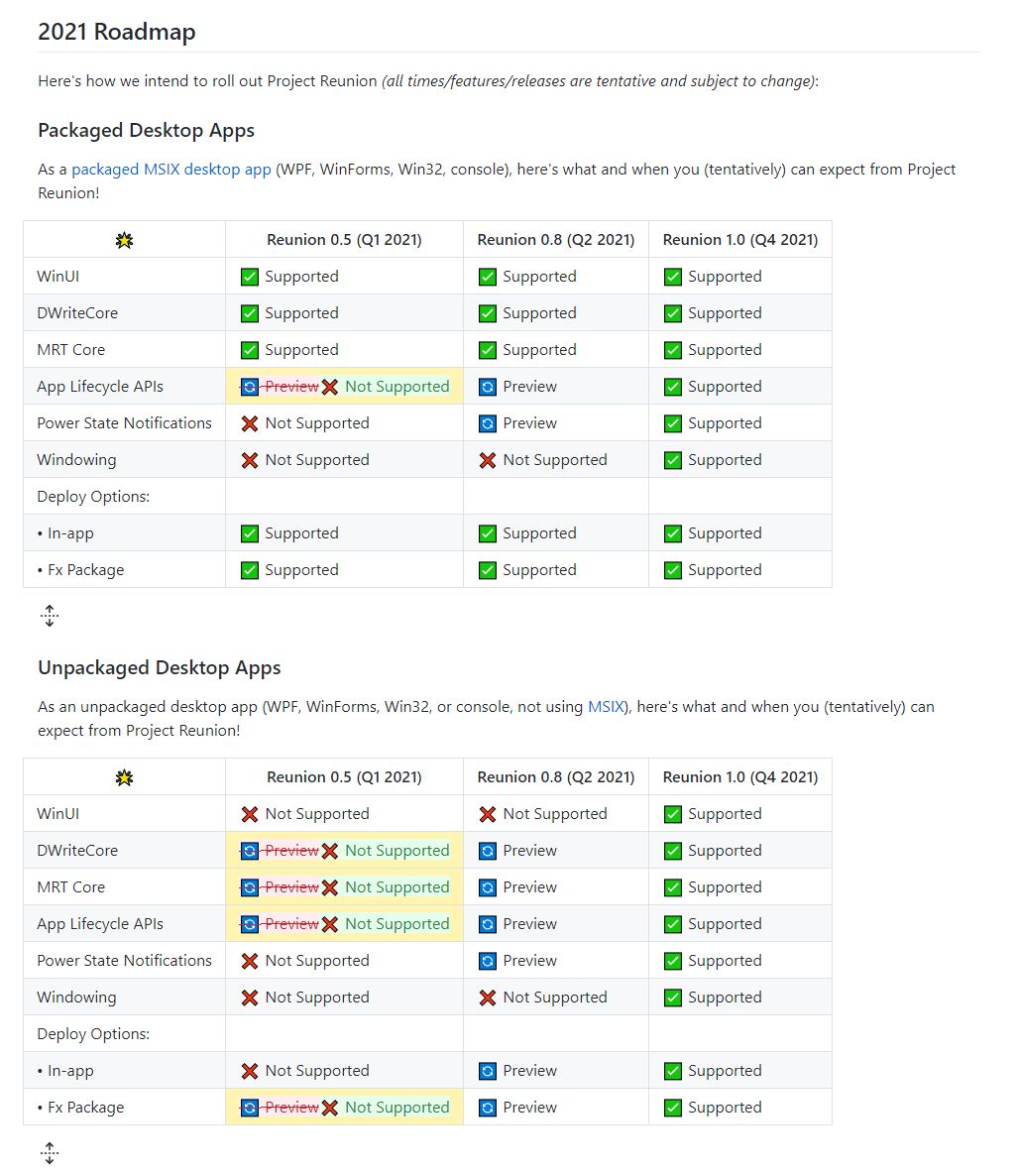The width and height of the screenshot is (1018, 1176).
Task: Click red X for unpackaged WinUI Reunion 0.5
Action: click(x=250, y=814)
